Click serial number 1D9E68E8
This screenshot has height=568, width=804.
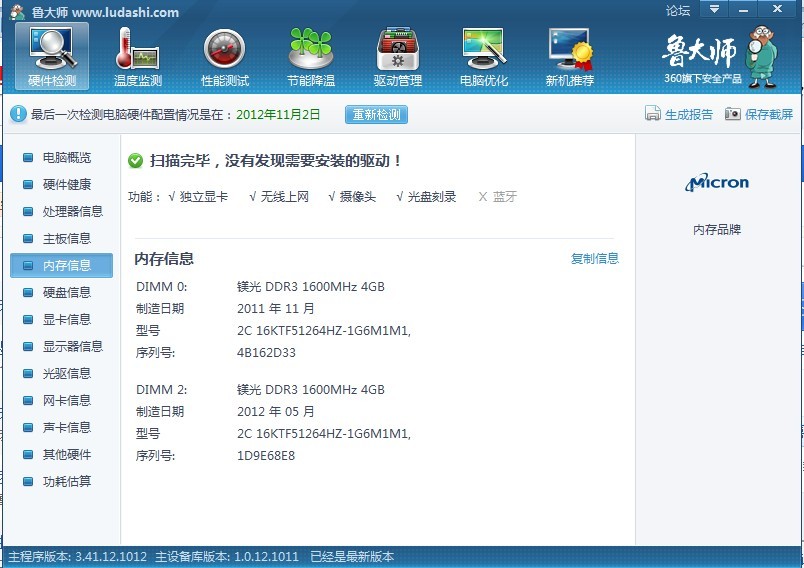point(266,456)
